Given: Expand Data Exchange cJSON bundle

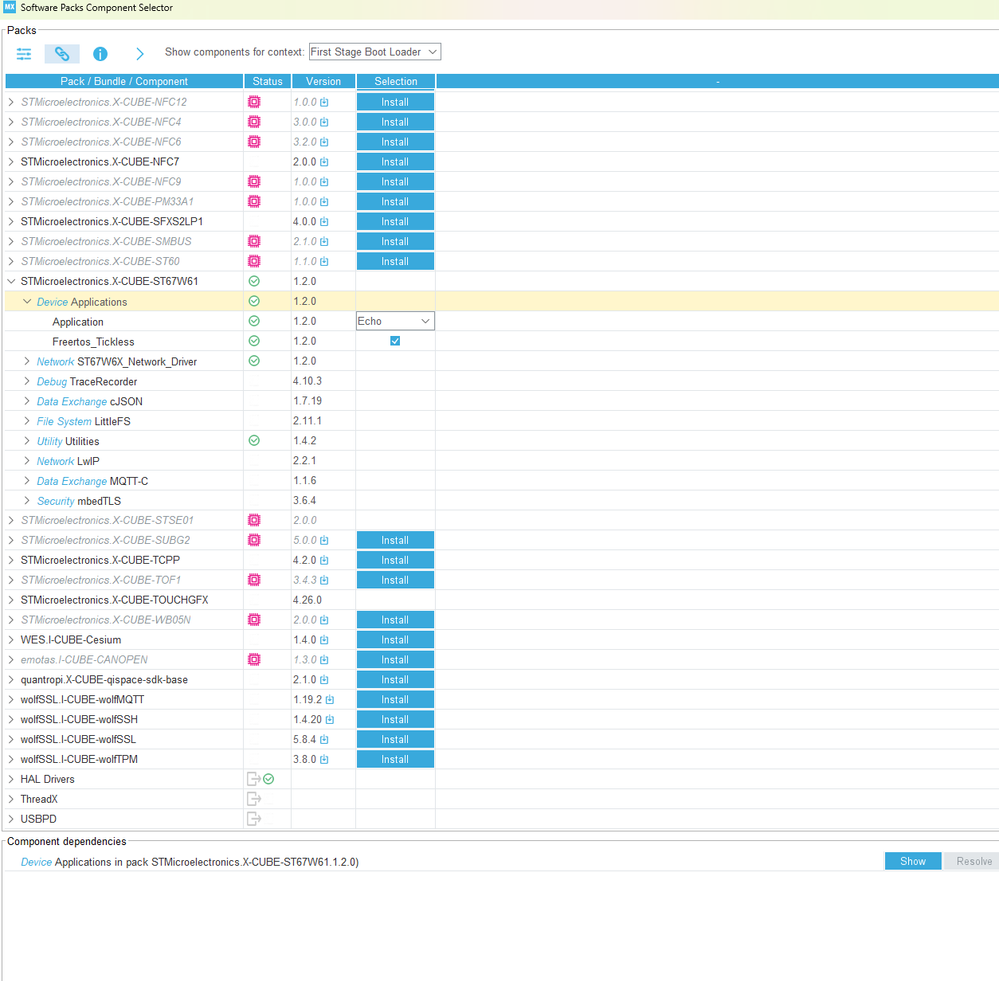Looking at the screenshot, I should coord(27,401).
